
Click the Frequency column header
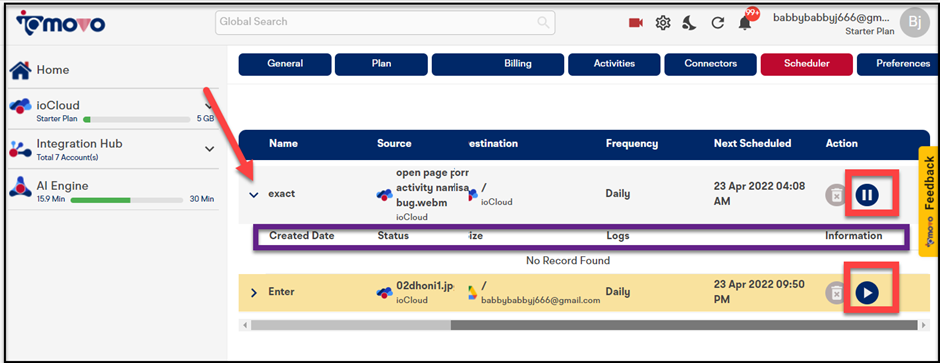pyautogui.click(x=632, y=144)
